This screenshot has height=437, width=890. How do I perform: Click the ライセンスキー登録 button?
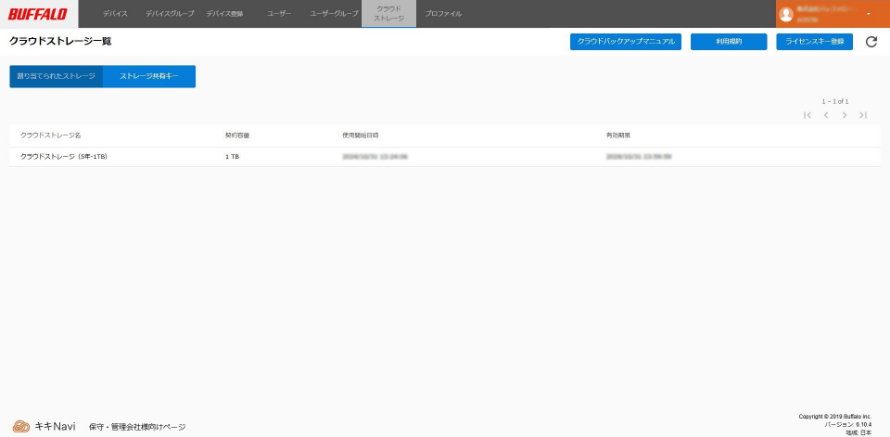click(x=814, y=42)
